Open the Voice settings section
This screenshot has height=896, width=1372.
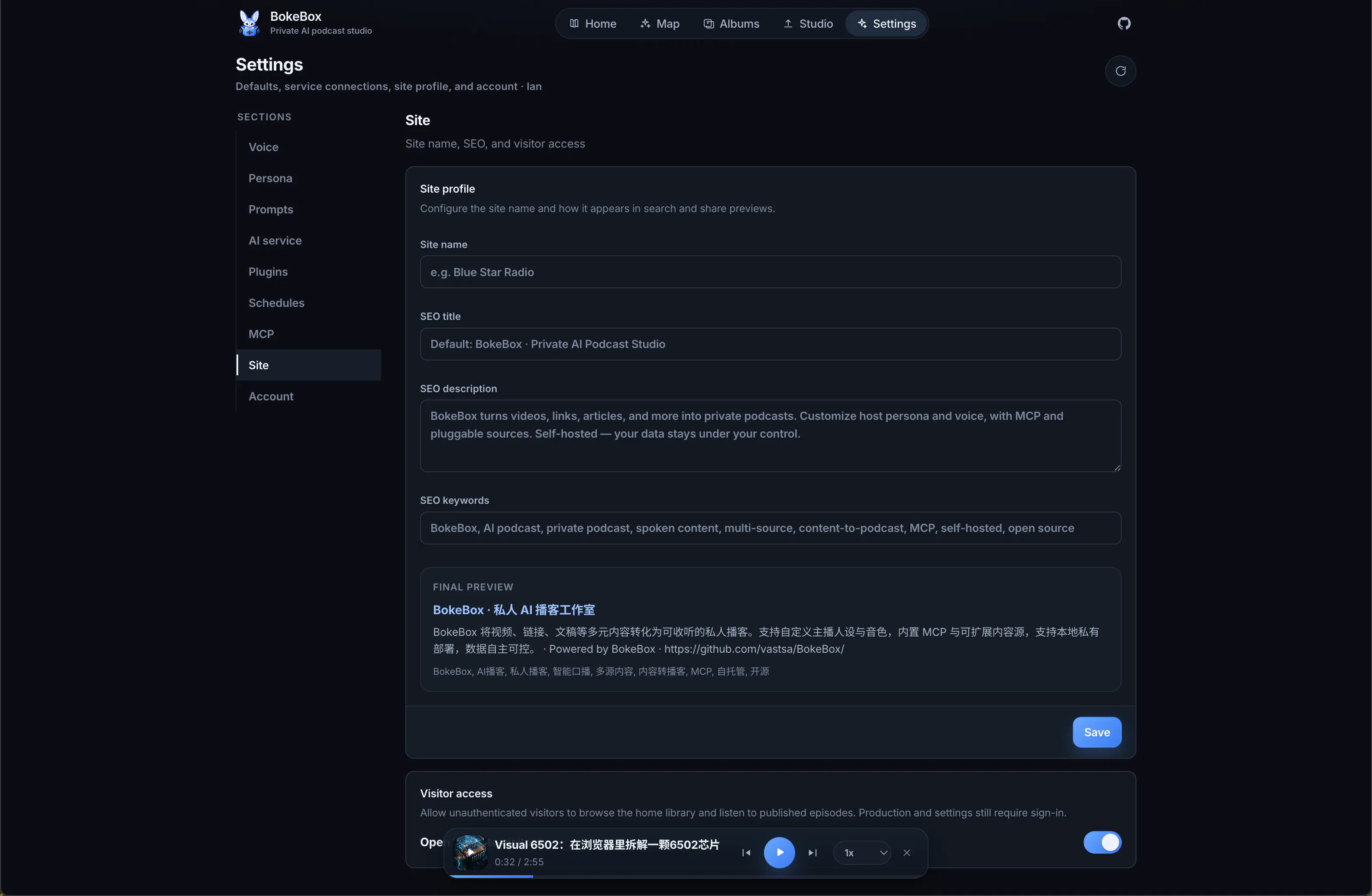pyautogui.click(x=308, y=147)
